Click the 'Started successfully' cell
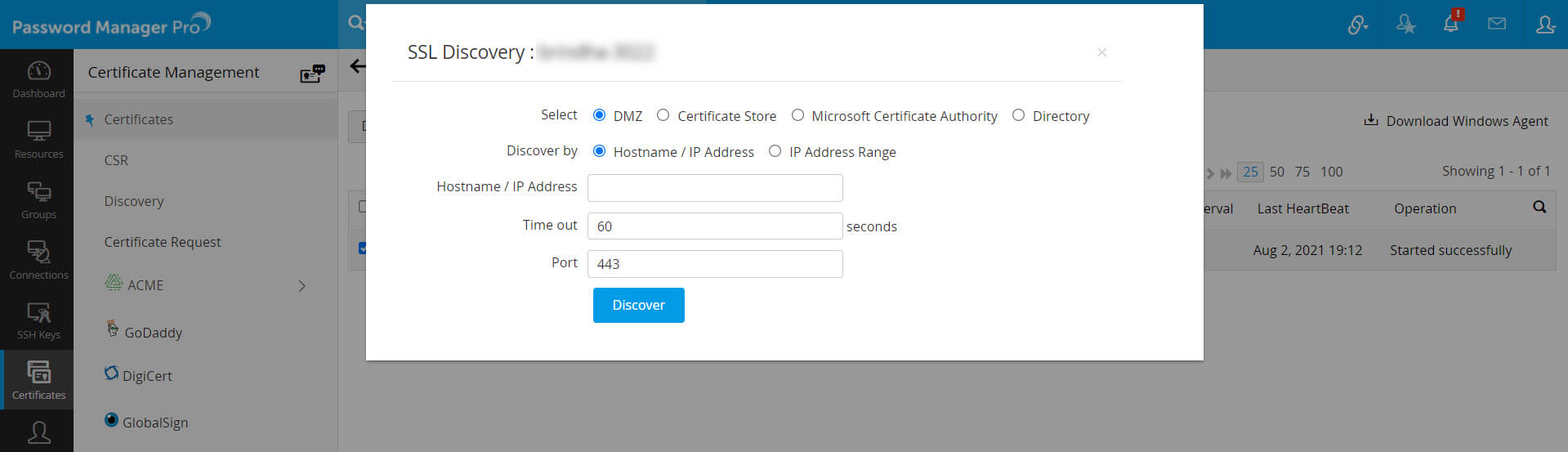 coord(1451,250)
